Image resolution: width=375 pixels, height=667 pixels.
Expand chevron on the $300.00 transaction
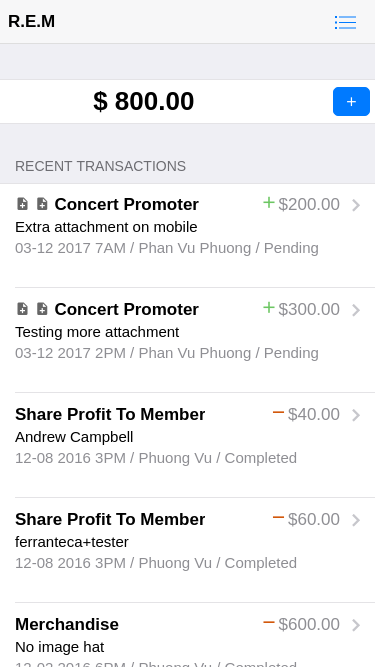coord(356,310)
